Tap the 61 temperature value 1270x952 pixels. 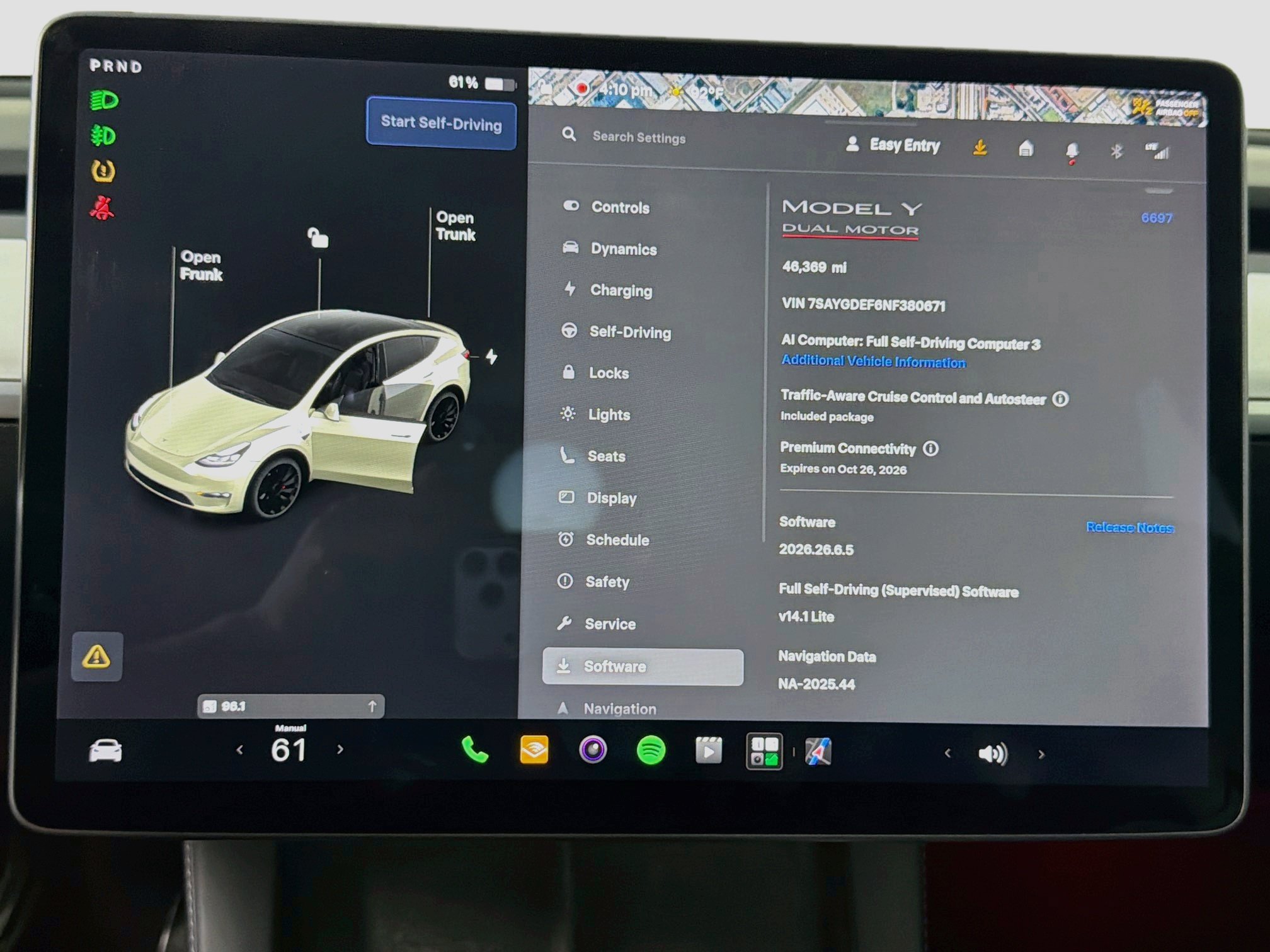289,750
